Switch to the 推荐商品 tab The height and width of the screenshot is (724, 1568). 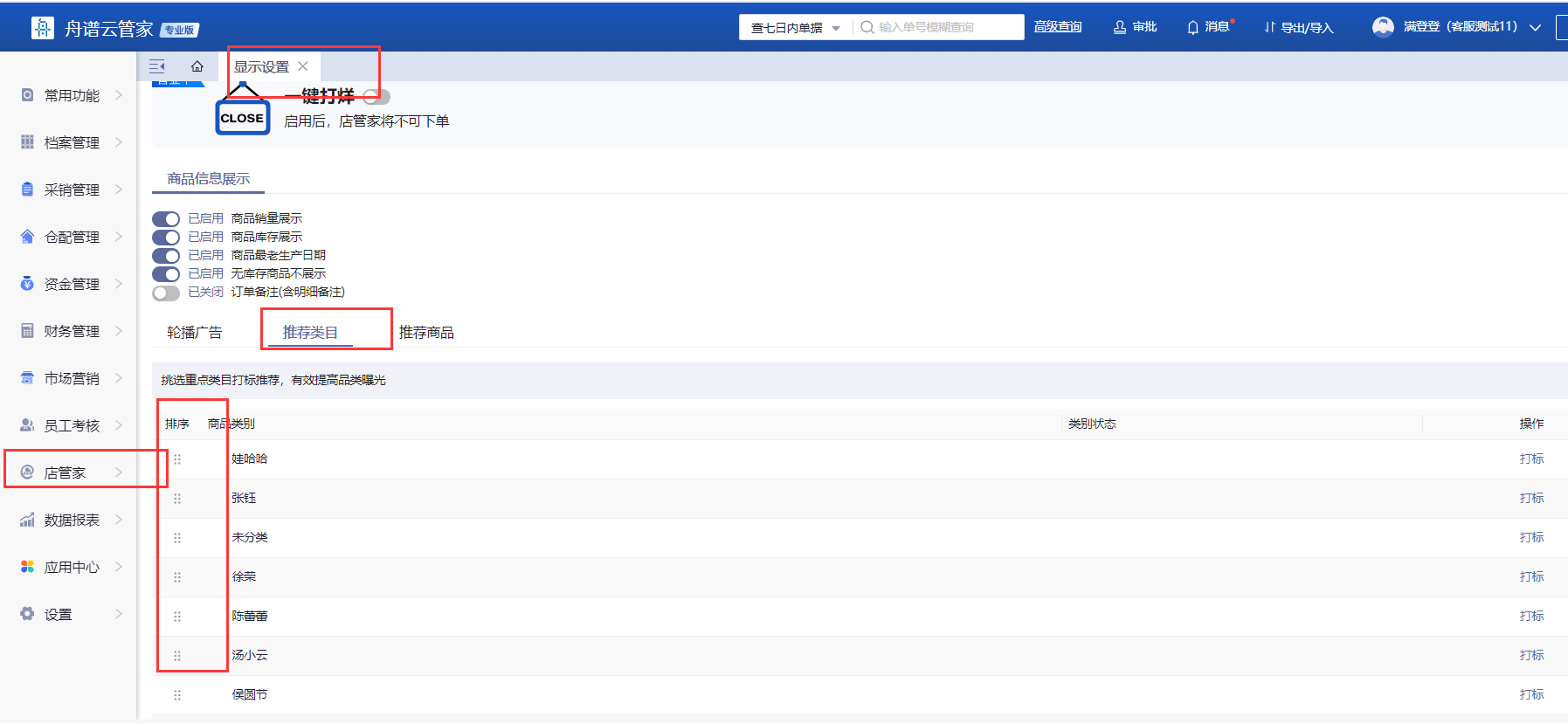coord(426,333)
